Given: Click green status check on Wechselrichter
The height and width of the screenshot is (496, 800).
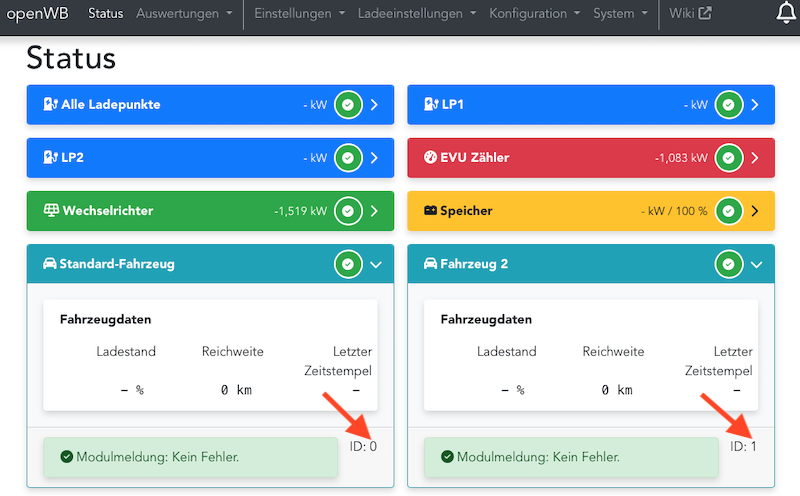Looking at the screenshot, I should click(348, 211).
